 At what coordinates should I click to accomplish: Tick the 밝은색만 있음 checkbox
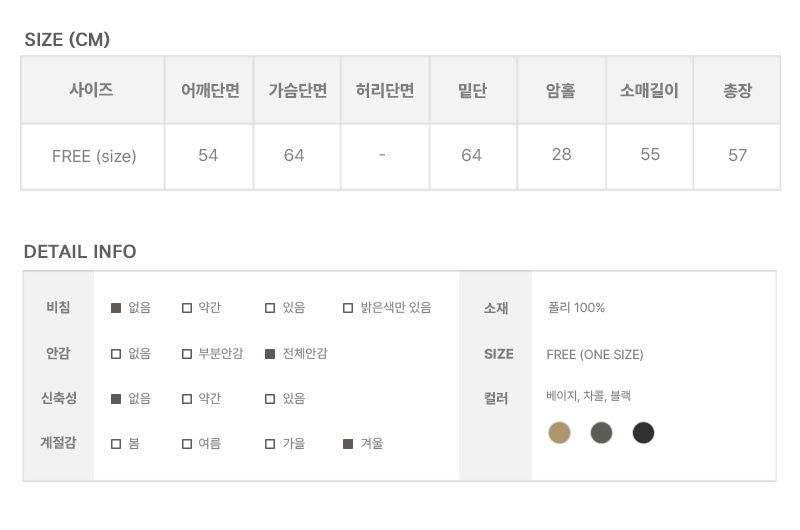[348, 308]
